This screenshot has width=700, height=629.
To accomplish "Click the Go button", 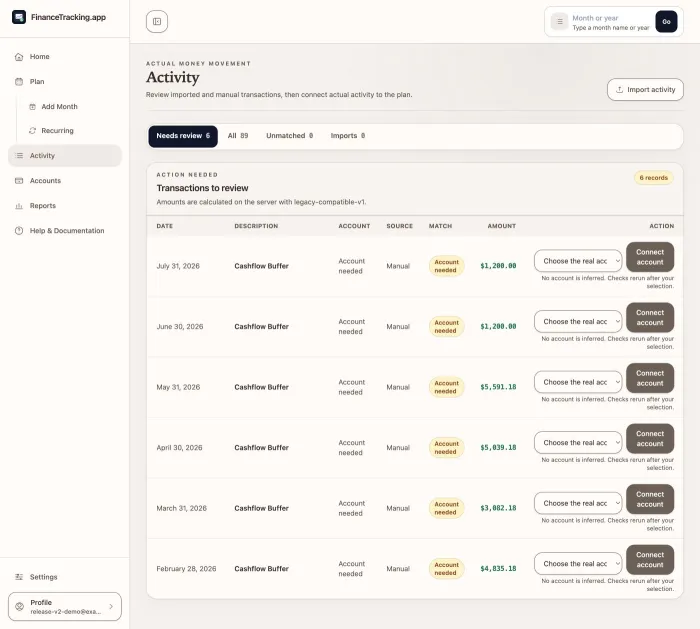I will pyautogui.click(x=666, y=21).
